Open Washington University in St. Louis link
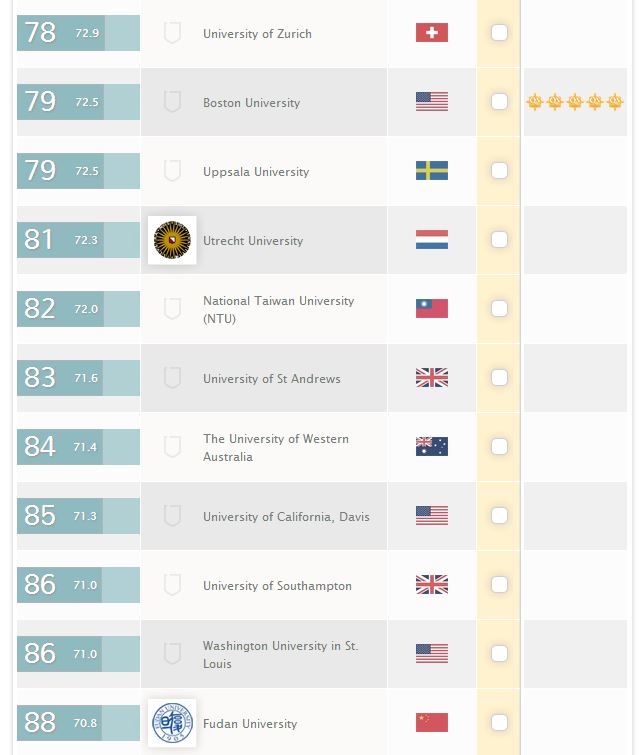The image size is (642, 755). (280, 654)
